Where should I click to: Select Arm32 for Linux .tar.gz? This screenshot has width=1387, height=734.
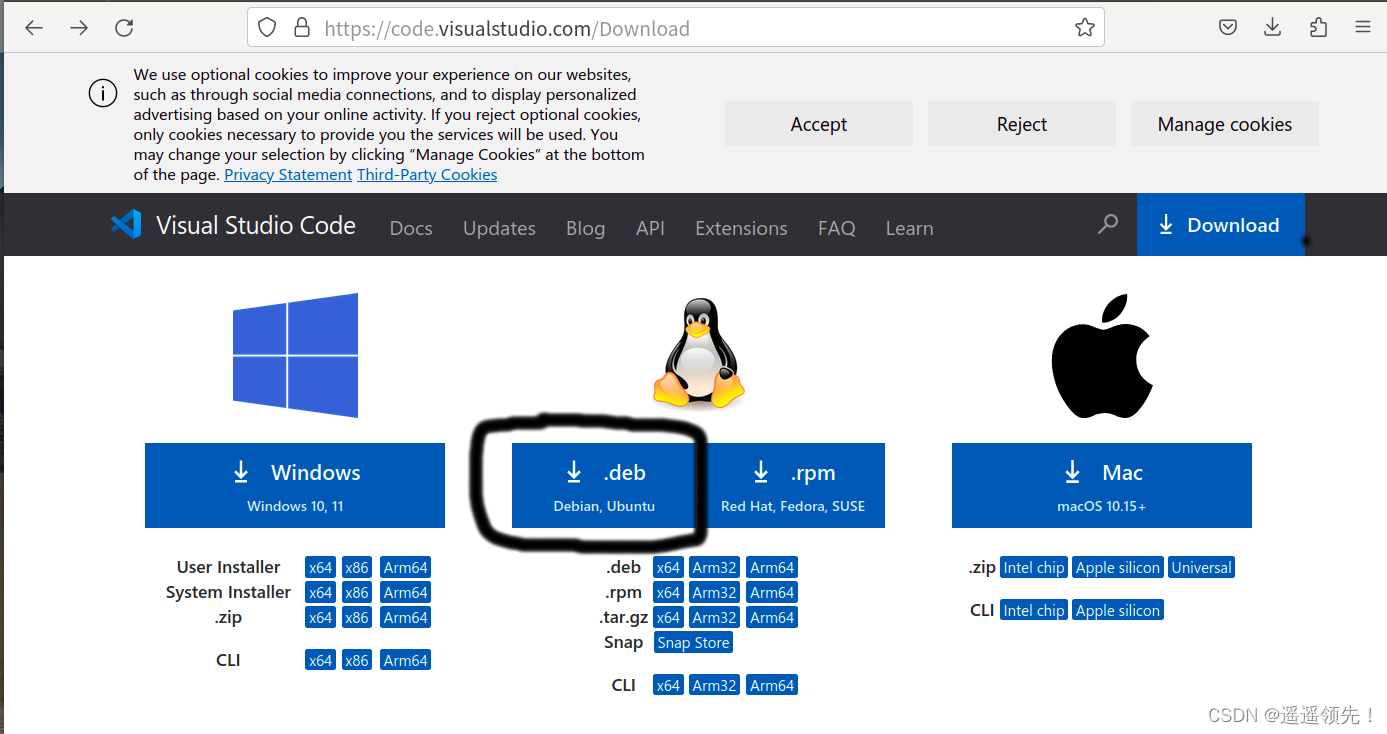pos(715,617)
